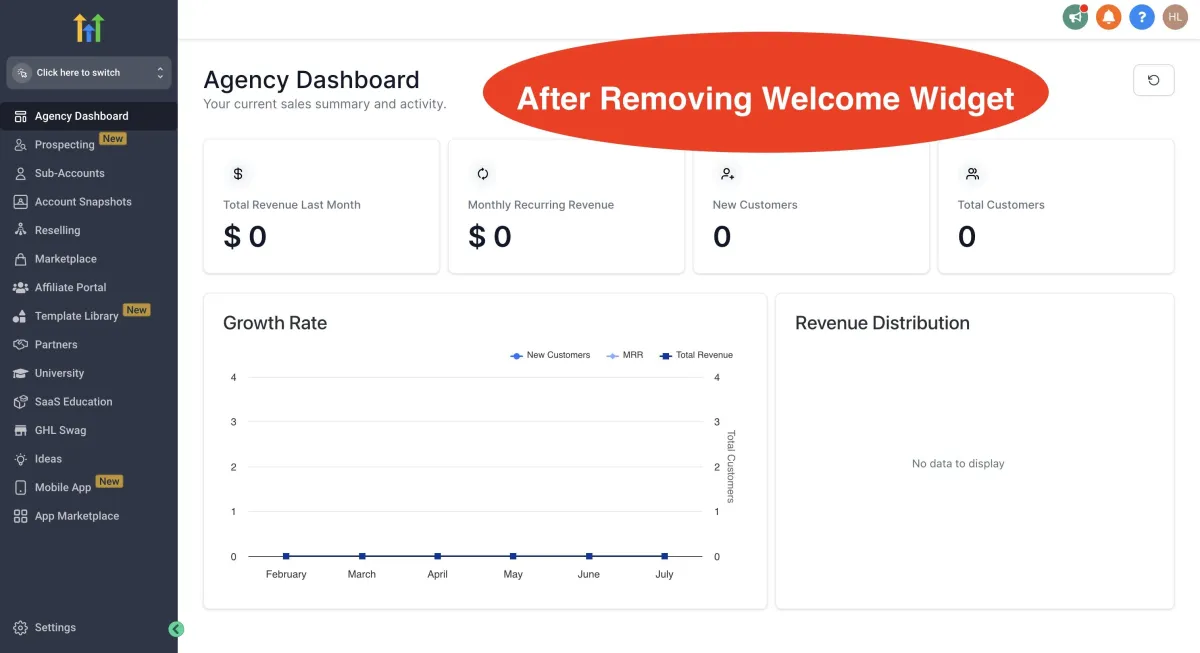The height and width of the screenshot is (653, 1200).
Task: Click the SaaS Education icon
Action: point(20,402)
